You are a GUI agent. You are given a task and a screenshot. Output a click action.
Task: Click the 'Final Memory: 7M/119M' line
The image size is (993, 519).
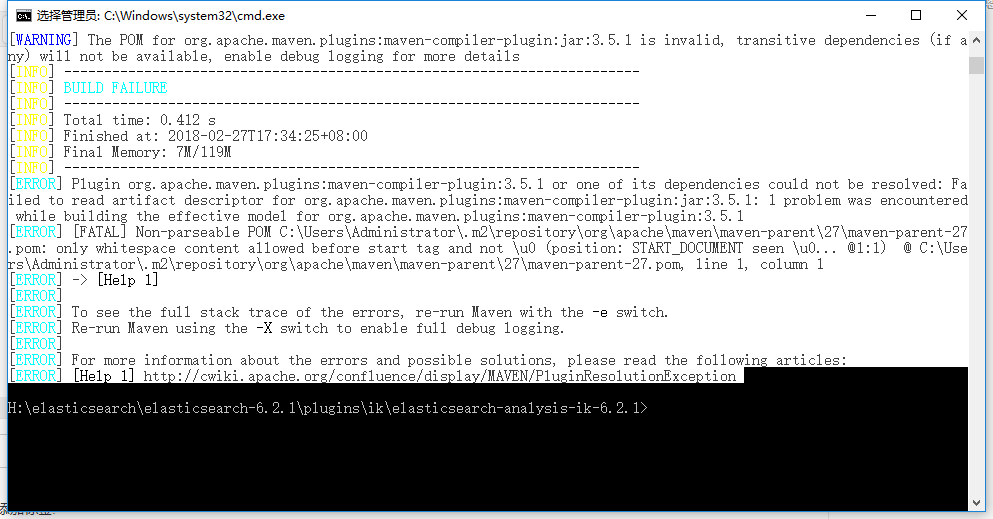[x=147, y=153]
